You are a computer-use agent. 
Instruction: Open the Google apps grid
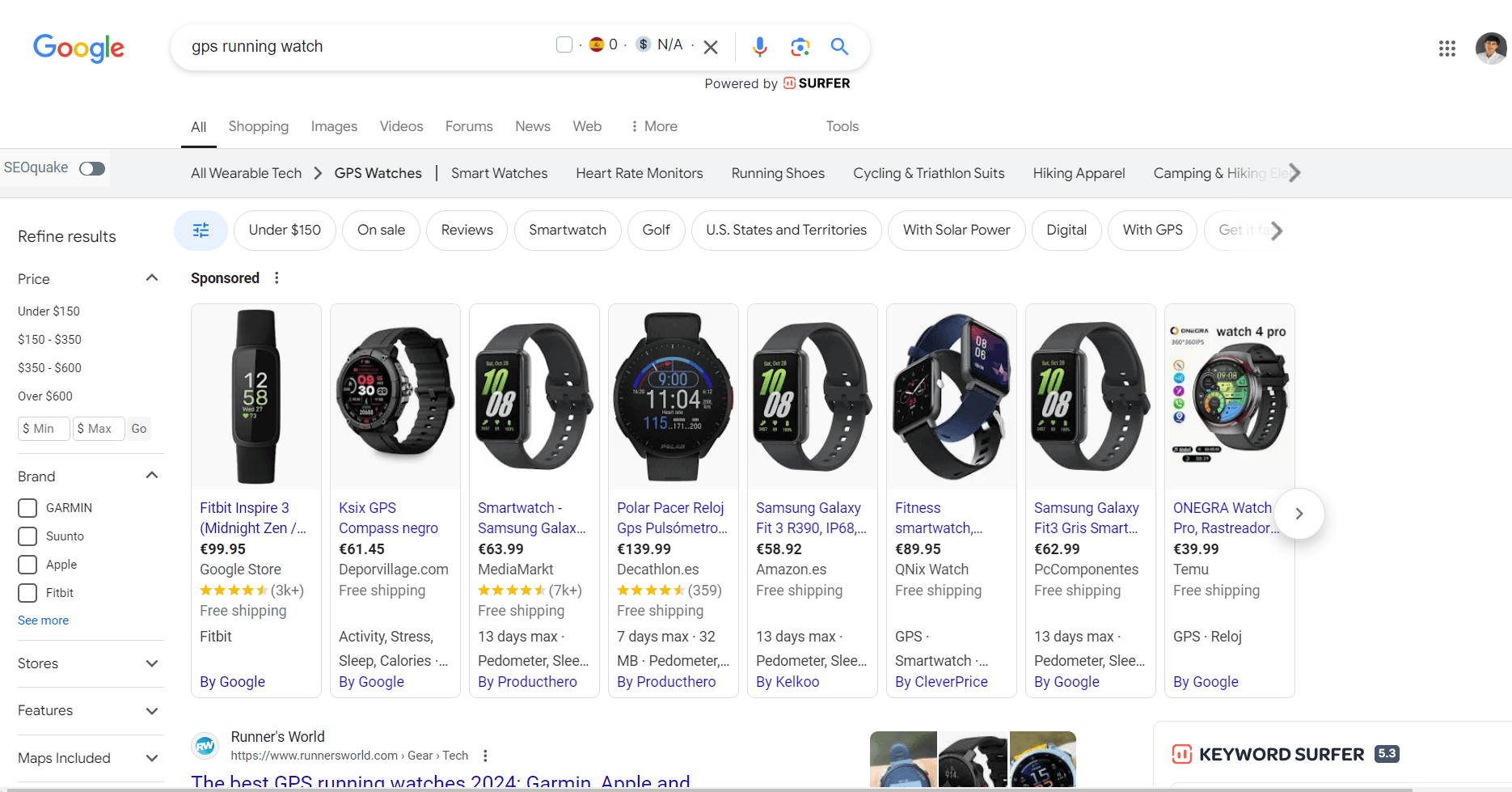click(1447, 49)
